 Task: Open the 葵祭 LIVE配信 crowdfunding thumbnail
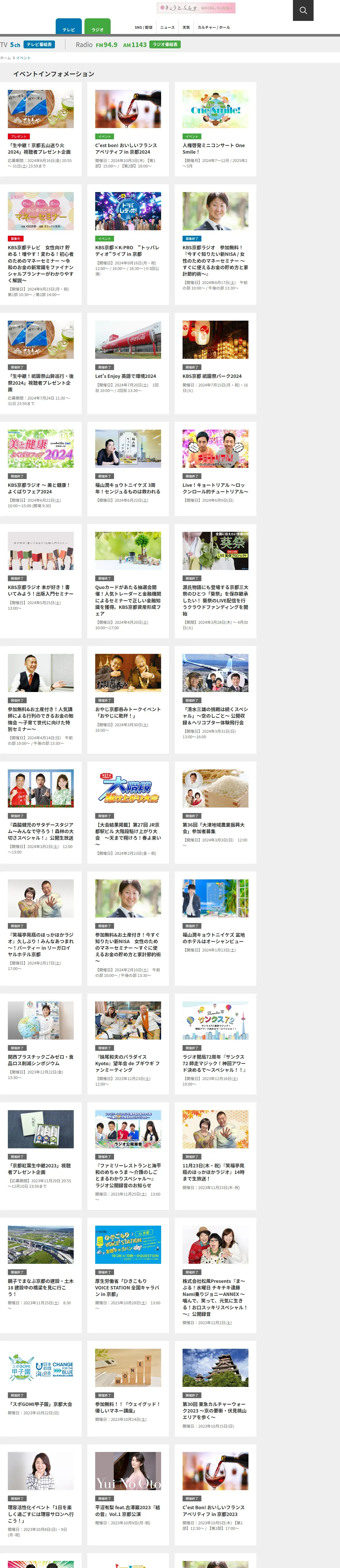click(x=216, y=551)
